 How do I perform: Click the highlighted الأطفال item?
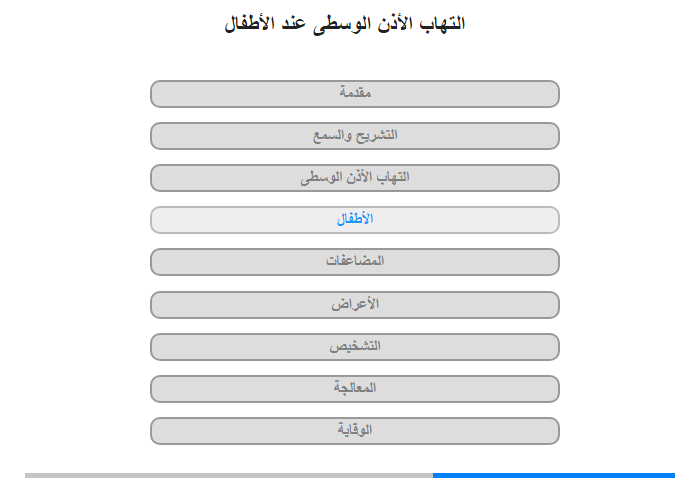coord(354,220)
